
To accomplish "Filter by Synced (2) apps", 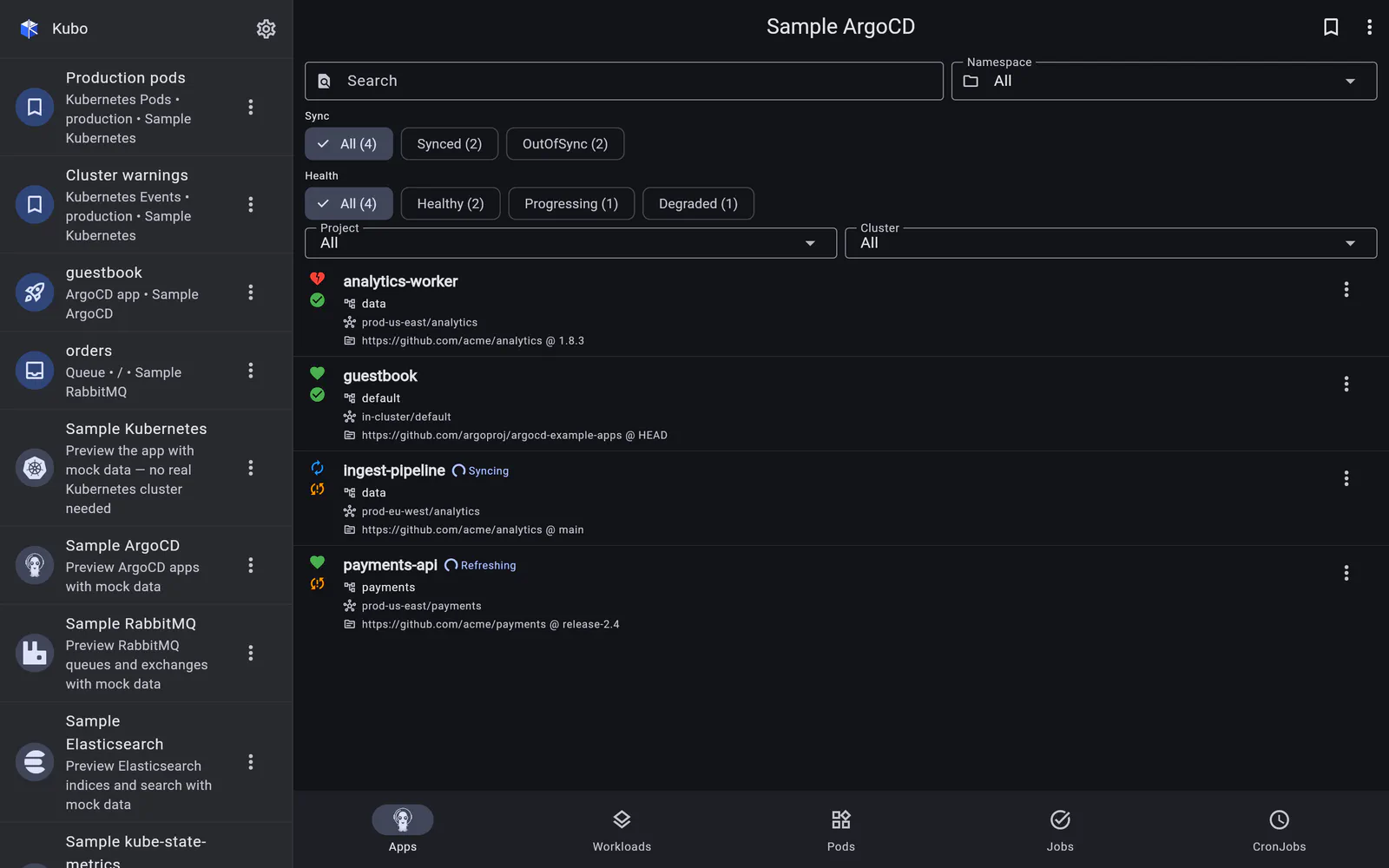I will 450,144.
